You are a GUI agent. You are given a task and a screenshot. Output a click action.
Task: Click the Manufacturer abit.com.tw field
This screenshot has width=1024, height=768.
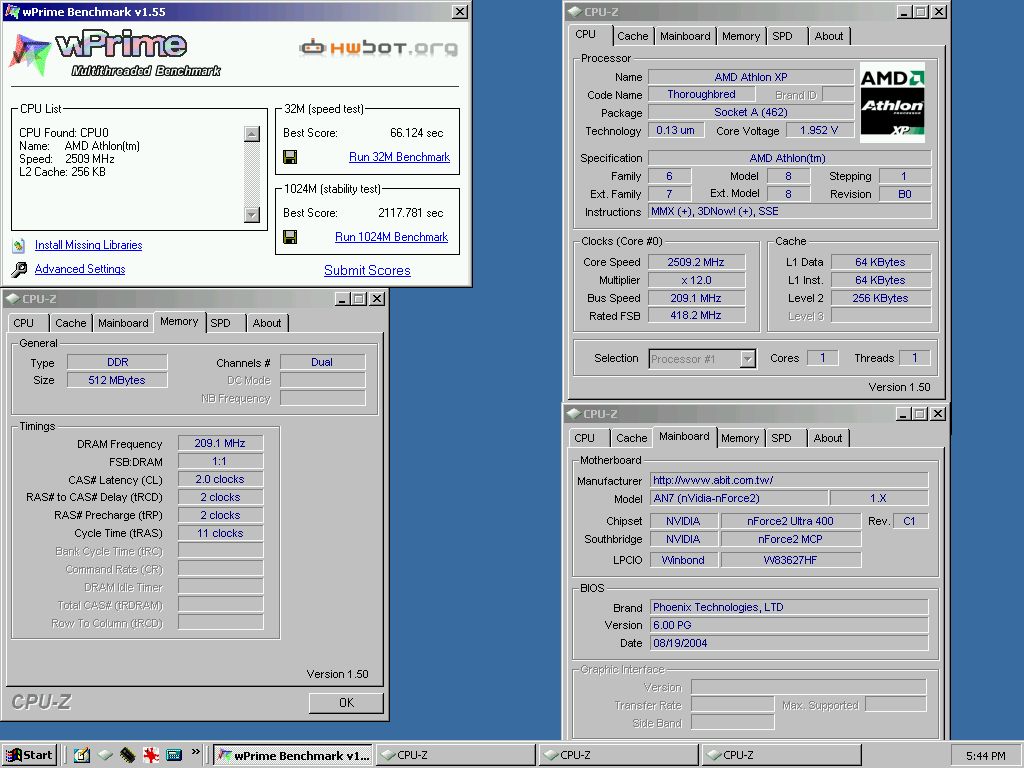click(789, 480)
